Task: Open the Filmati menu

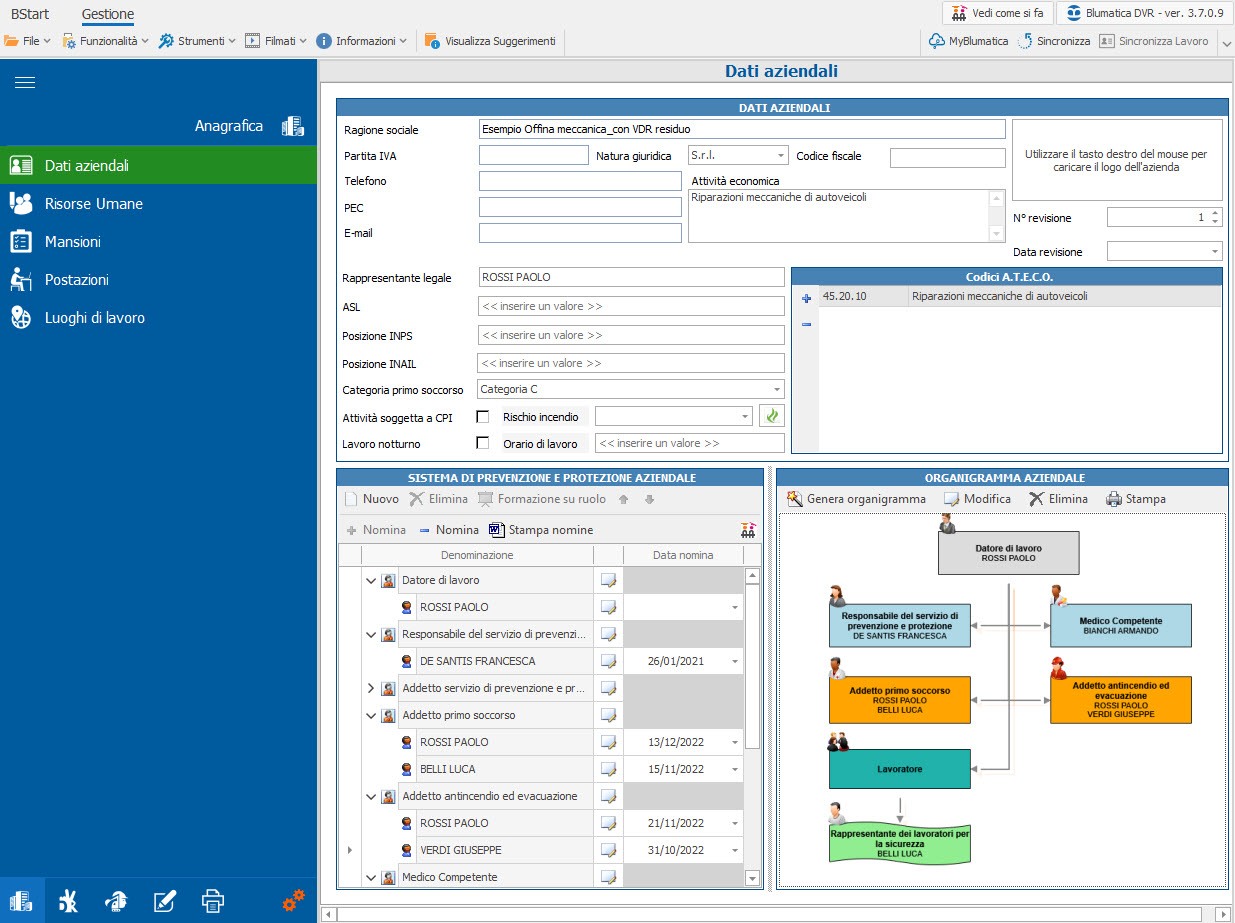Action: pyautogui.click(x=277, y=41)
